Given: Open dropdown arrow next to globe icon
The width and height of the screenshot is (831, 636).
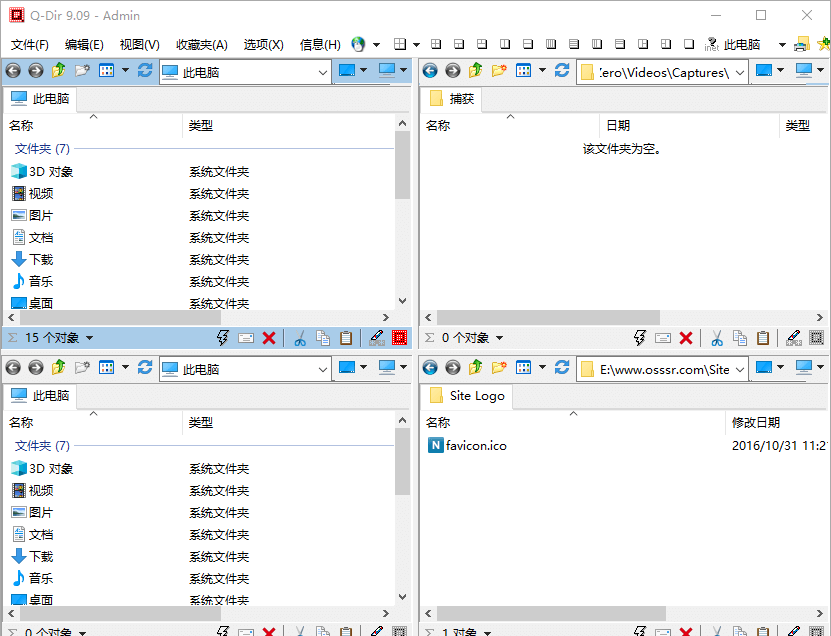Looking at the screenshot, I should click(x=376, y=45).
